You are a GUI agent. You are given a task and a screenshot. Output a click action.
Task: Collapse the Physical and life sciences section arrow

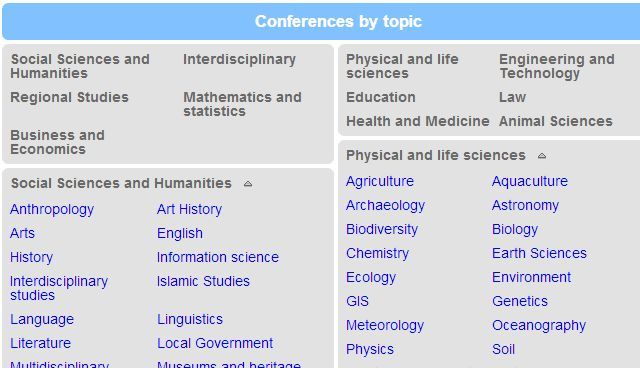pos(542,156)
